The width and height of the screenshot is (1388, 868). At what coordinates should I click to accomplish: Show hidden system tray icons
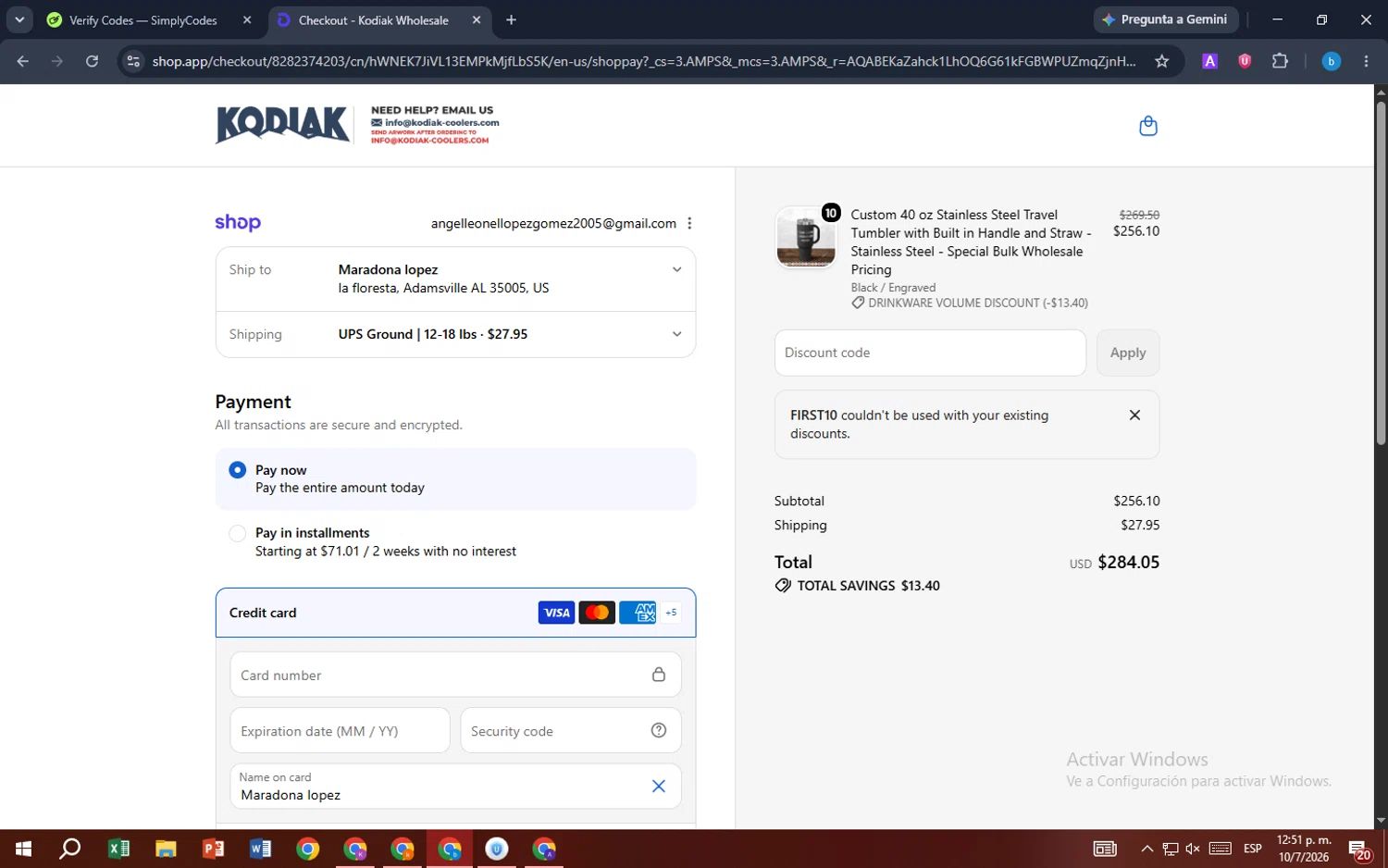tap(1146, 849)
